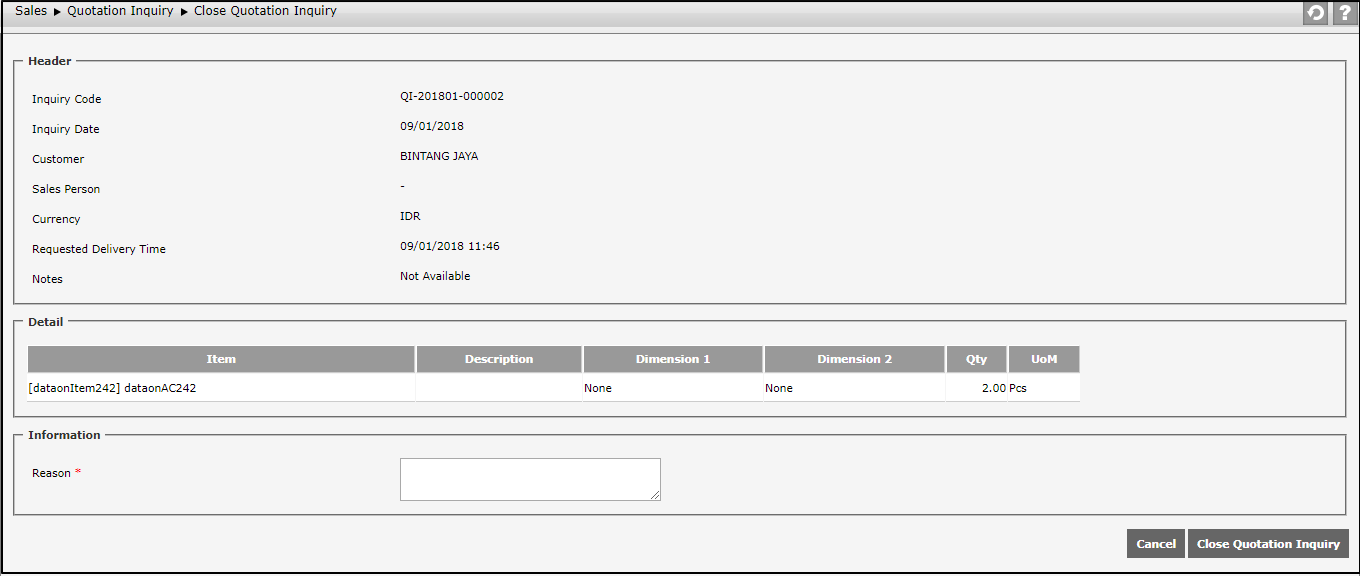Click the Header section title

(x=50, y=61)
